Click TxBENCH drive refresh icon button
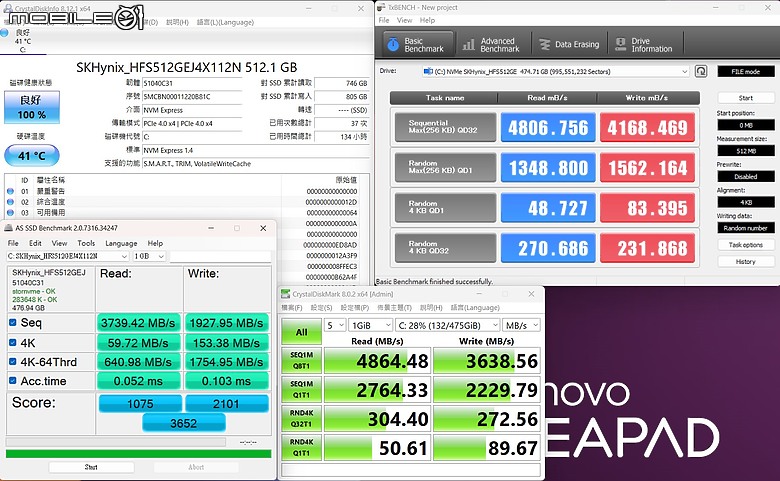This screenshot has width=780, height=481. pos(701,71)
